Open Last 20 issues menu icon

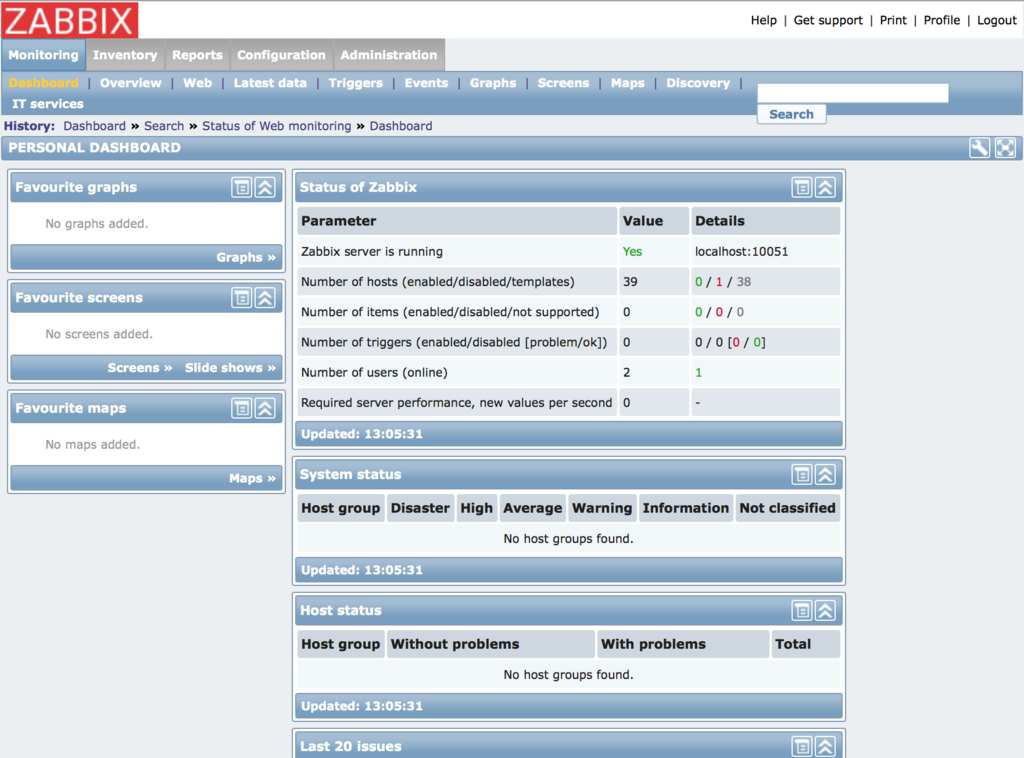pos(802,746)
